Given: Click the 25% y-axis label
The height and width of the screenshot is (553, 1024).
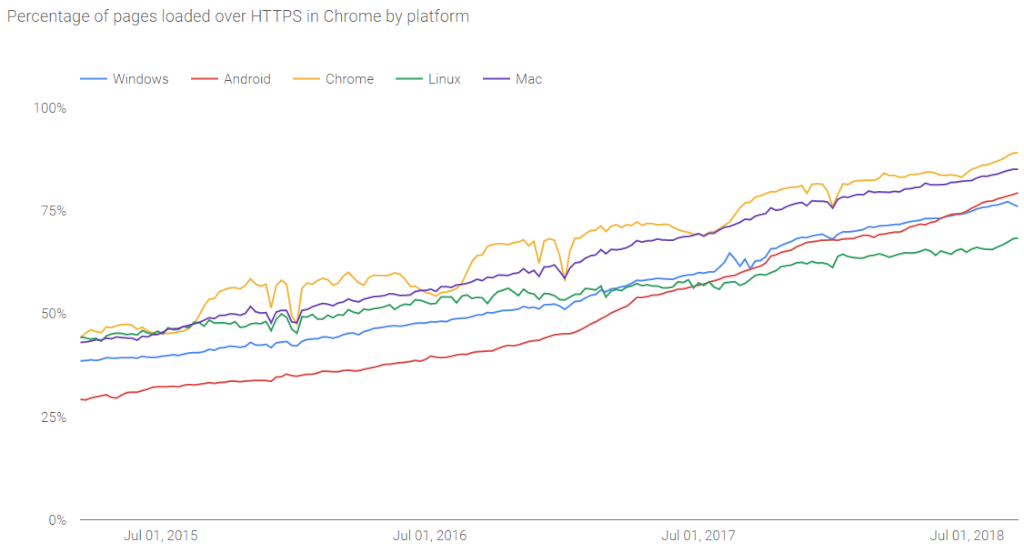Looking at the screenshot, I should click(x=54, y=417).
